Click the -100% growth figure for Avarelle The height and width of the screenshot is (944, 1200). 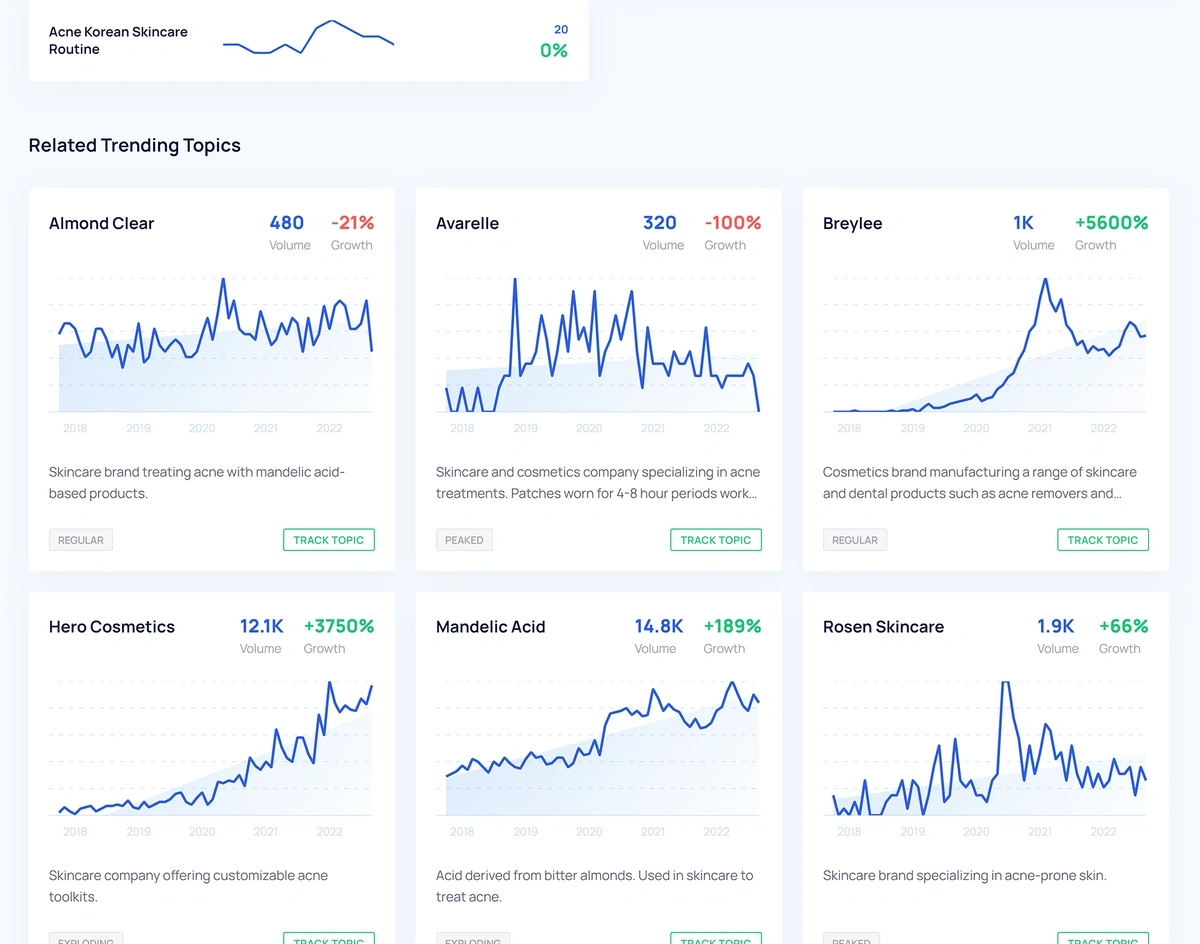(x=733, y=223)
